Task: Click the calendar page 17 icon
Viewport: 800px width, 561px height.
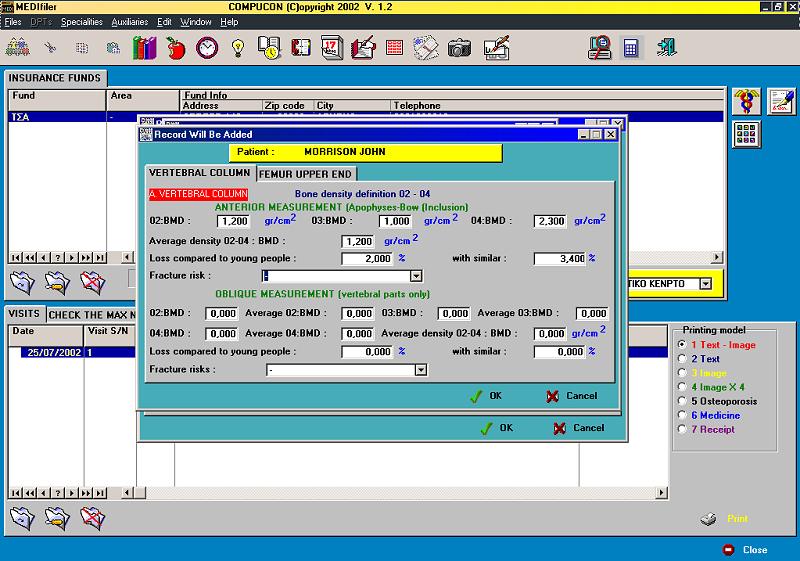Action: (x=332, y=48)
